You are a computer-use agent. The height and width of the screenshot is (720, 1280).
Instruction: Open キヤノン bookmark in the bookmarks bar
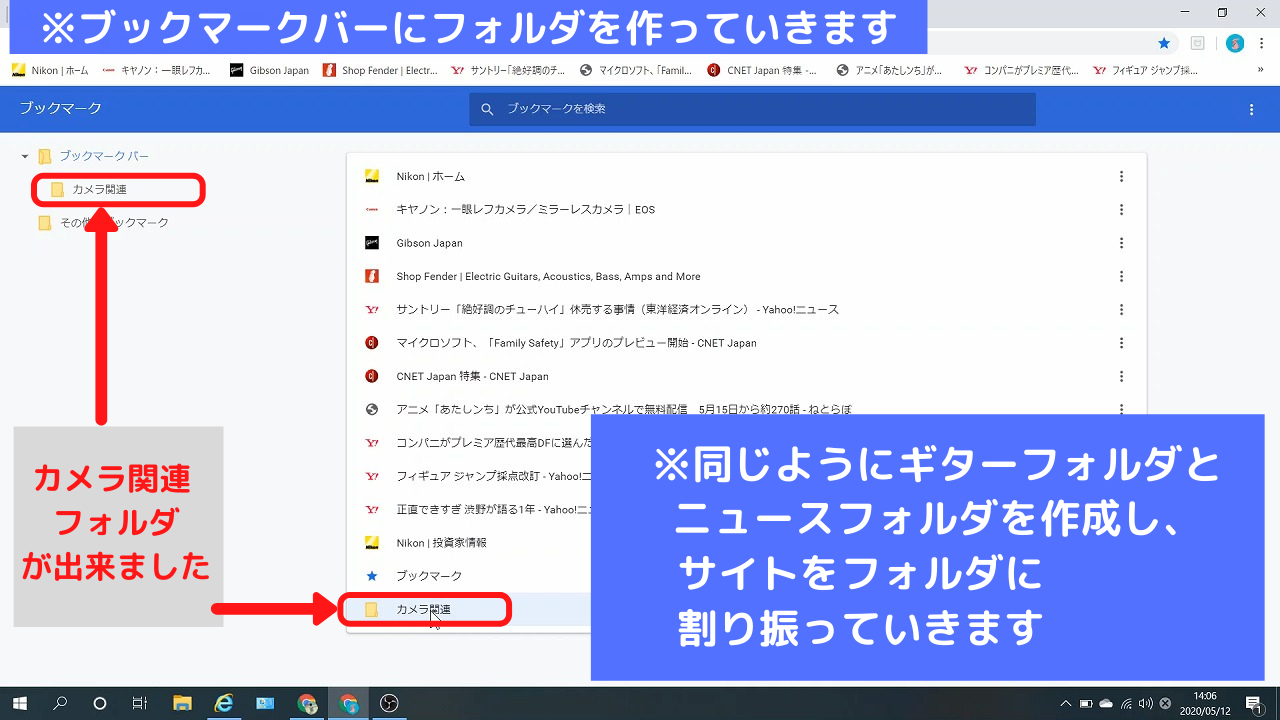[157, 71]
